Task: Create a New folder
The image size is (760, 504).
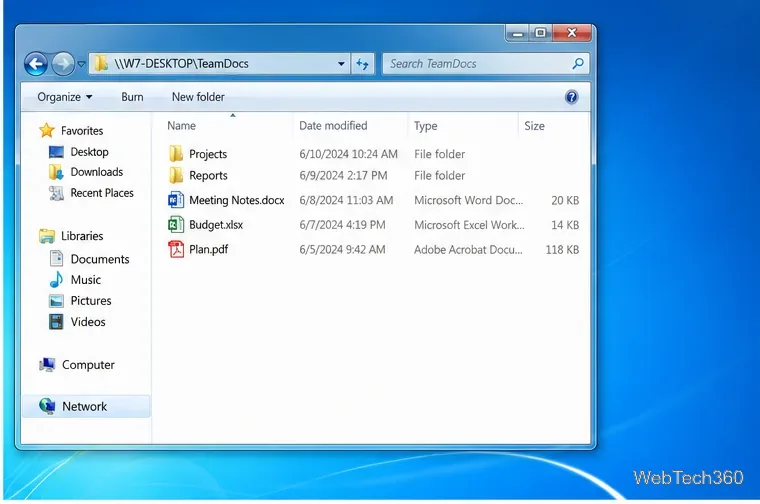Action: pos(198,97)
